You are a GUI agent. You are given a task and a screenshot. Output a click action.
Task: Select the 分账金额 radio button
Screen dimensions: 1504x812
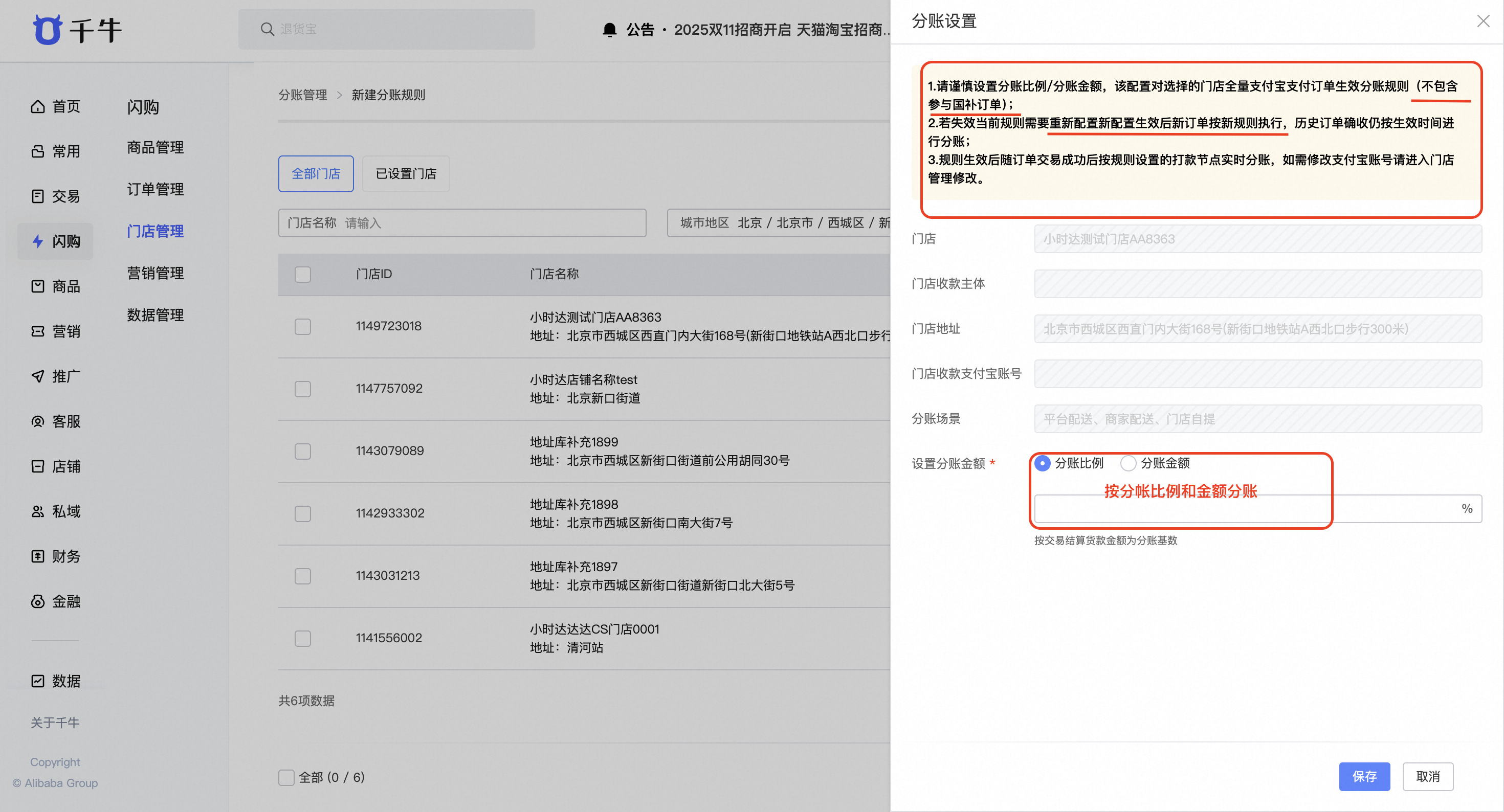point(1128,463)
